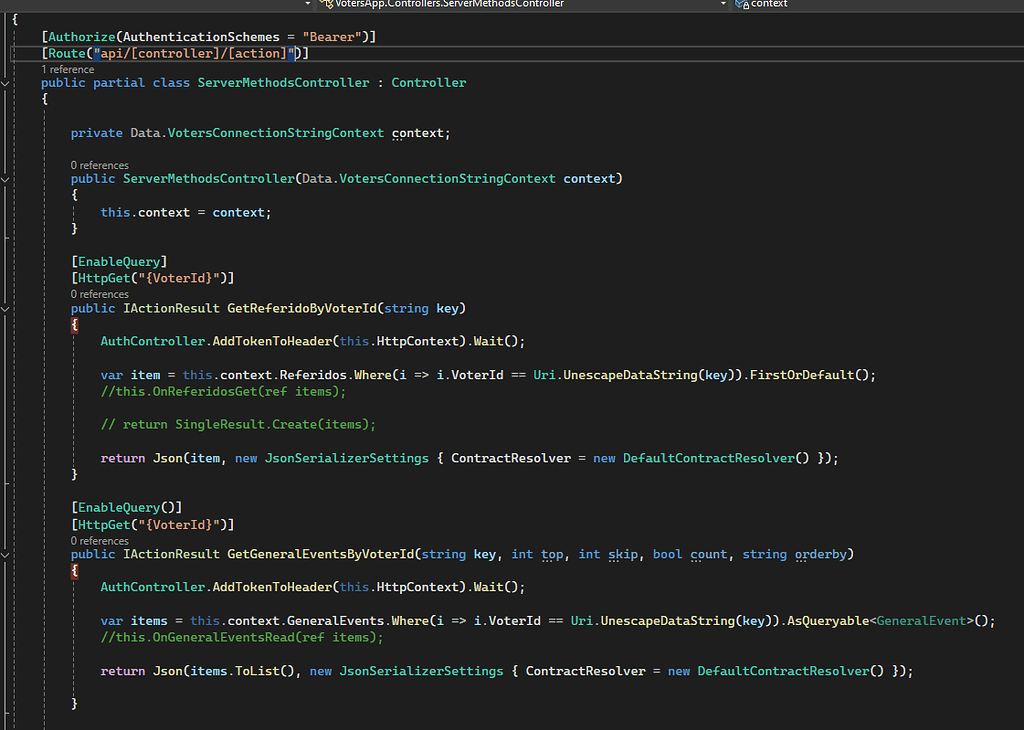Image resolution: width=1024 pixels, height=730 pixels.
Task: Click the [EnableQuery()] attribute with parentheses
Action: 127,508
